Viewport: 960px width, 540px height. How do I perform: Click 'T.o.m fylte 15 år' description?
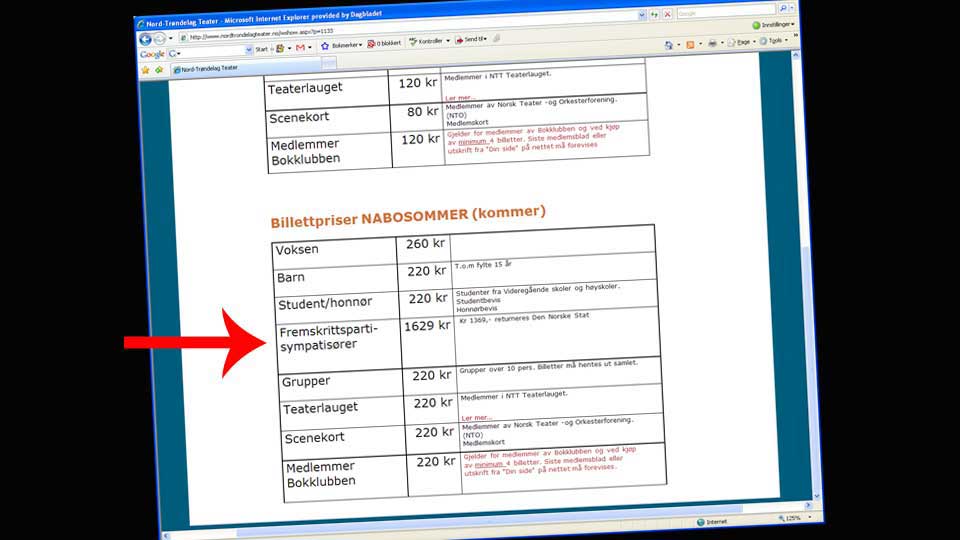(x=483, y=264)
